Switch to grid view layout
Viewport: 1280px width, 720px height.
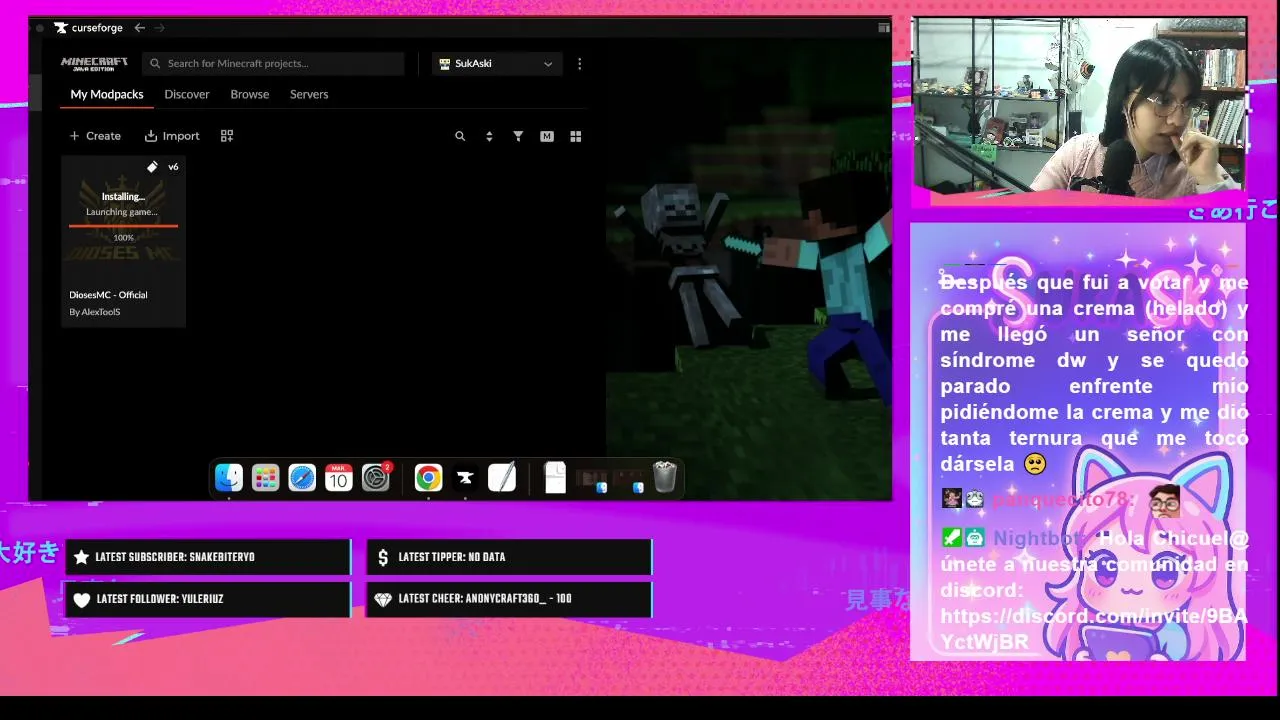576,136
